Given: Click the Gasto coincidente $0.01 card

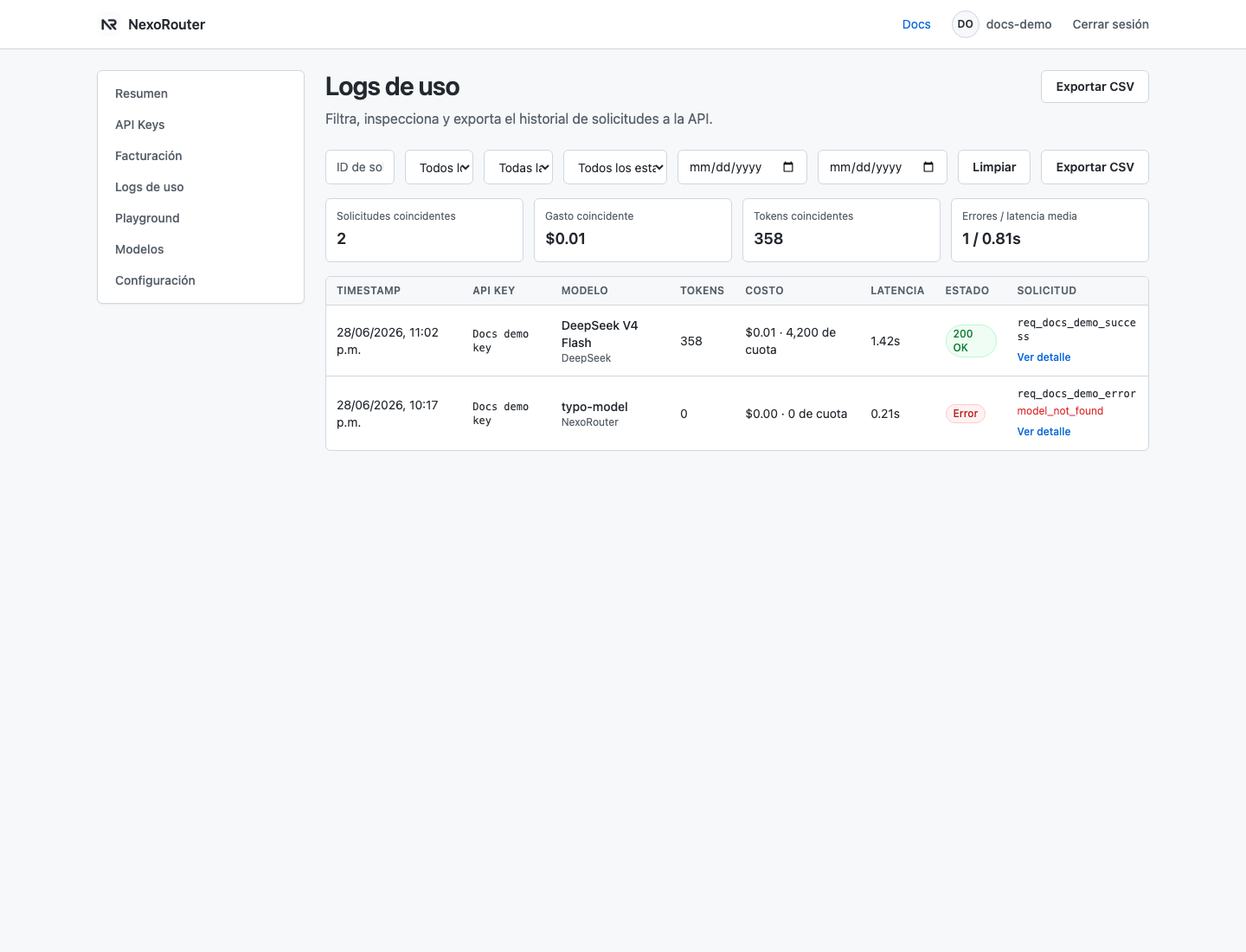Looking at the screenshot, I should click(633, 230).
